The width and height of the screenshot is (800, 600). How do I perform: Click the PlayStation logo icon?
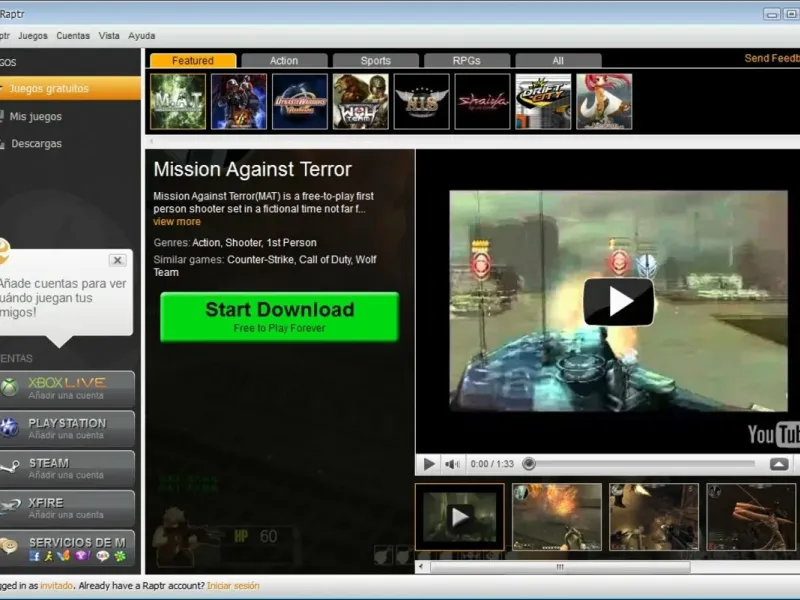coord(9,428)
